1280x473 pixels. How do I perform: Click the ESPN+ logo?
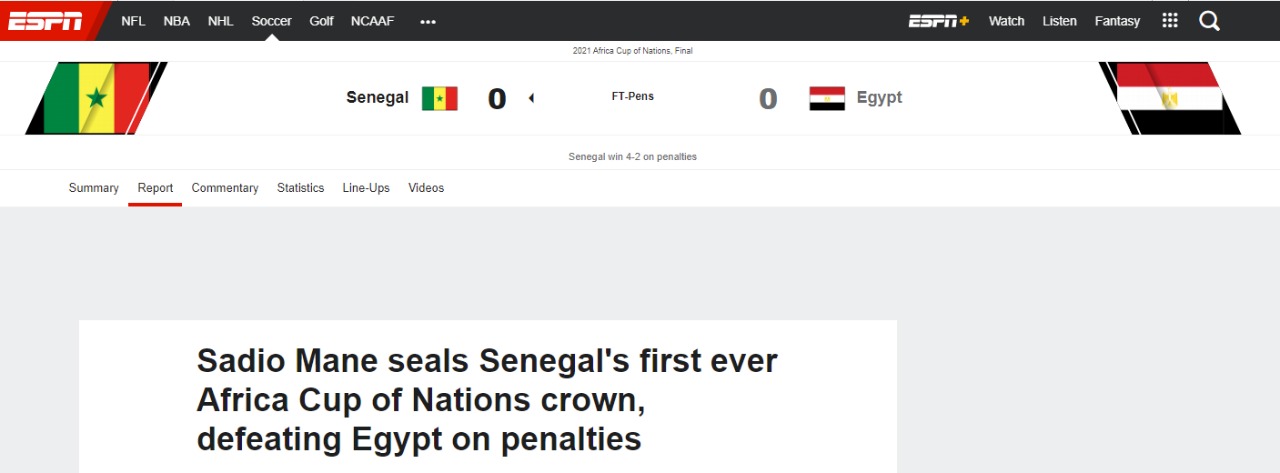[938, 21]
